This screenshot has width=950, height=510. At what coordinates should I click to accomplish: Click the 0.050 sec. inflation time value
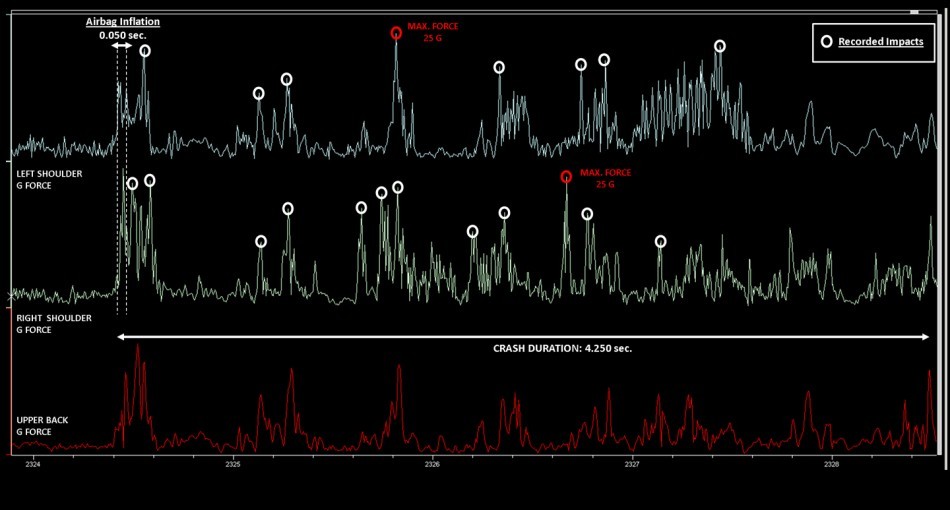[123, 35]
